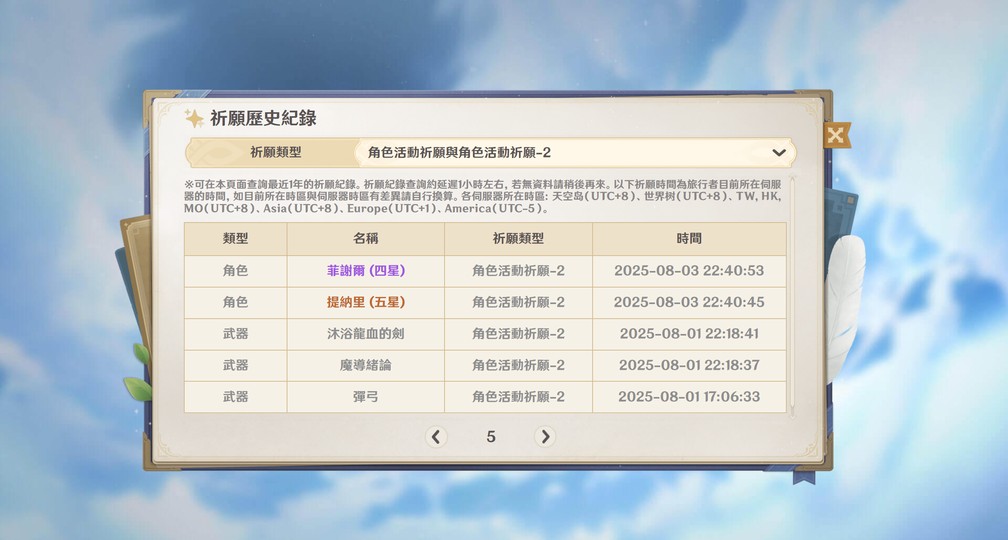Select the 彈弓 entry
The height and width of the screenshot is (540, 1008).
366,397
